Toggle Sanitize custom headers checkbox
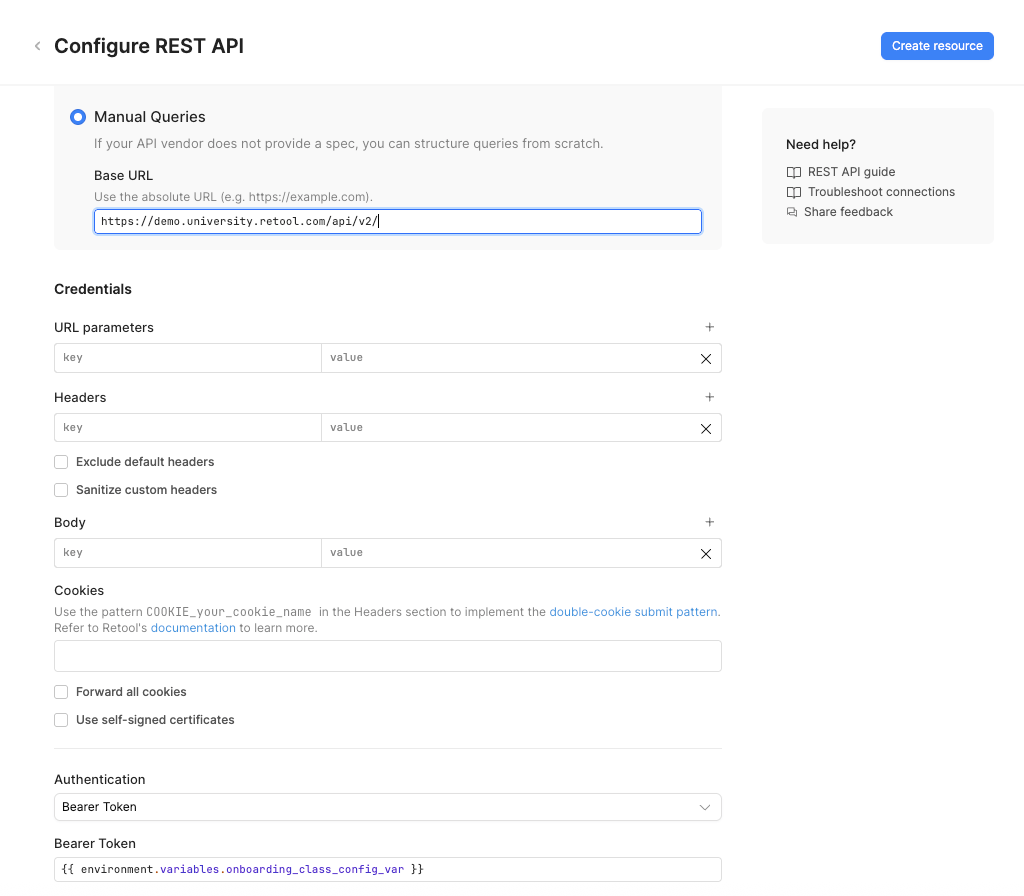 pyautogui.click(x=62, y=490)
